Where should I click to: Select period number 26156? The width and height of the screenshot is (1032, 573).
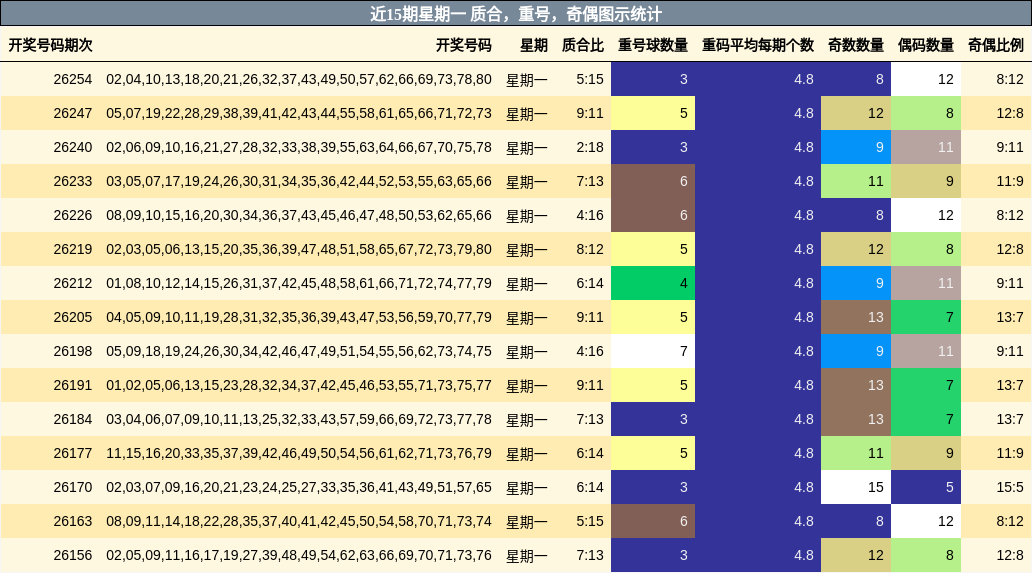73,555
